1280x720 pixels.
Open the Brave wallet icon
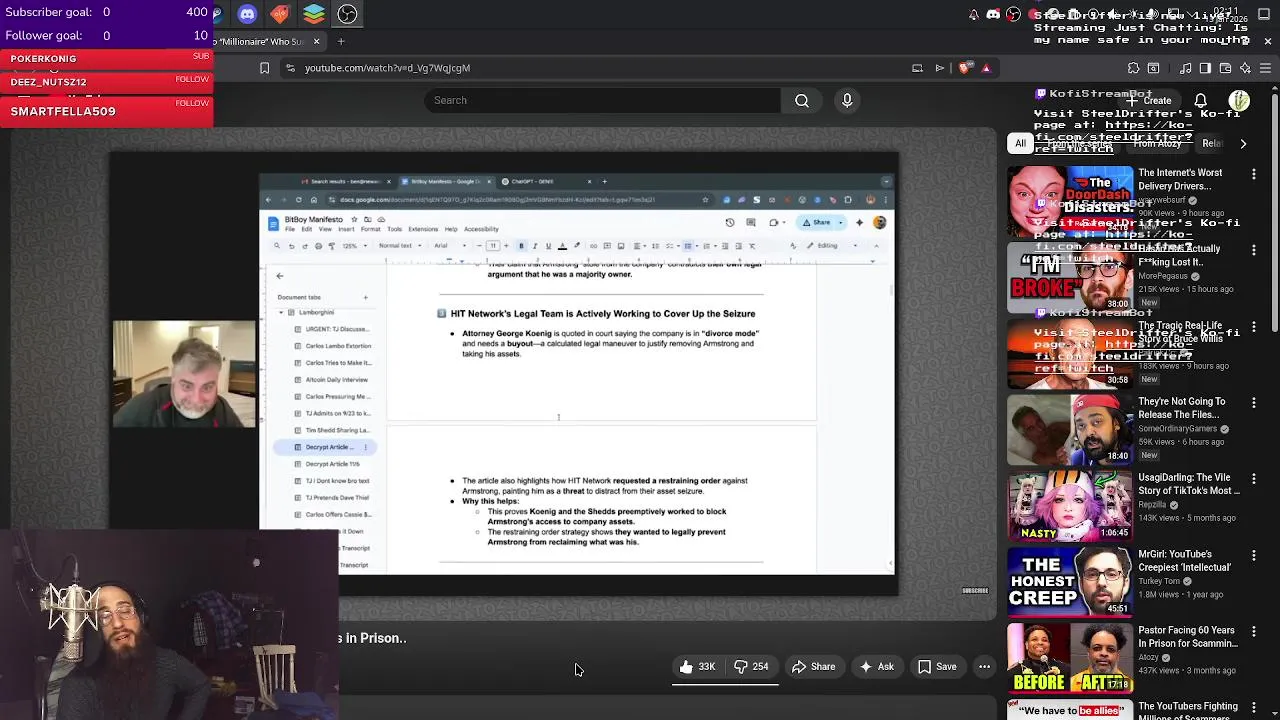[x=1225, y=68]
